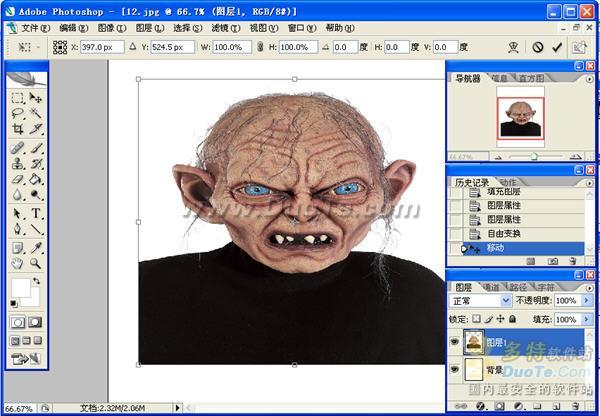This screenshot has width=600, height=416.
Task: Select the Brush tool
Action: click(x=36, y=148)
